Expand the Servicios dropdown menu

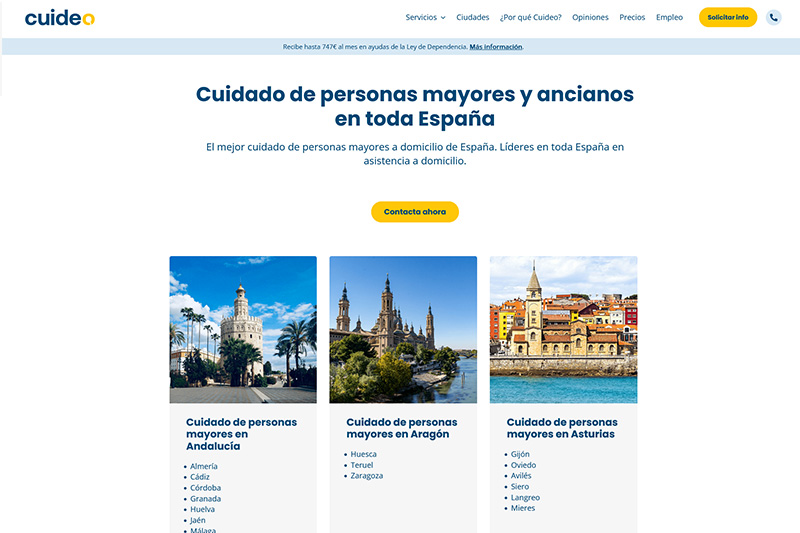[x=425, y=17]
